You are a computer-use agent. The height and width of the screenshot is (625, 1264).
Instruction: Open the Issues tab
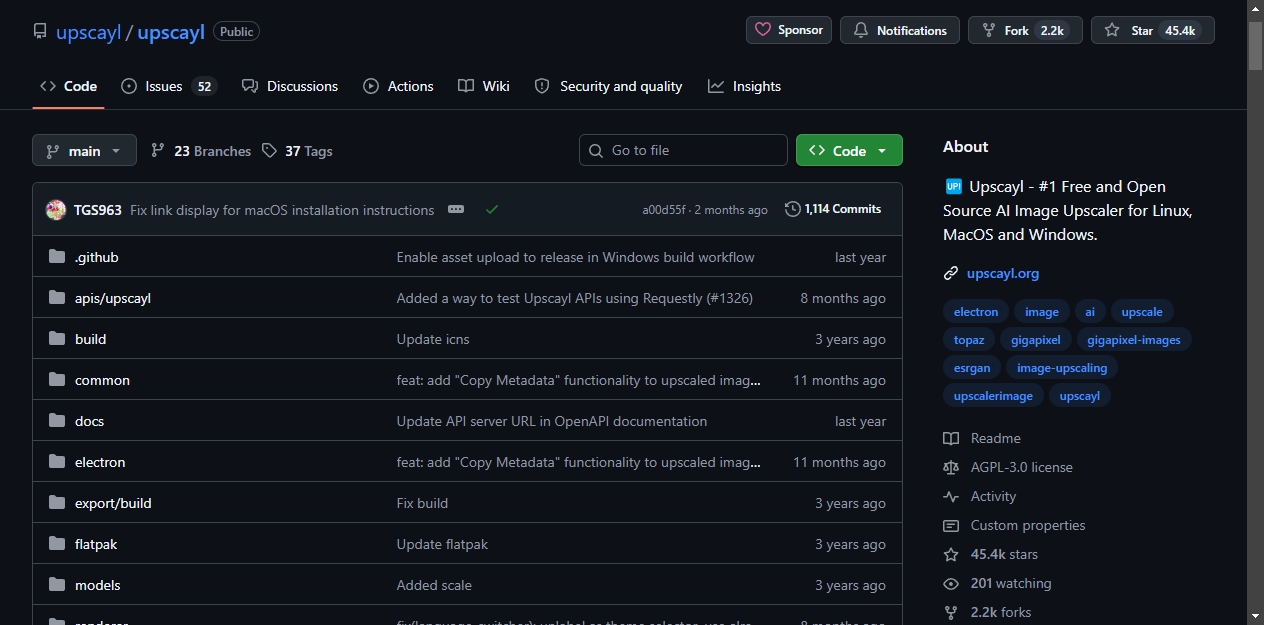pyautogui.click(x=169, y=86)
